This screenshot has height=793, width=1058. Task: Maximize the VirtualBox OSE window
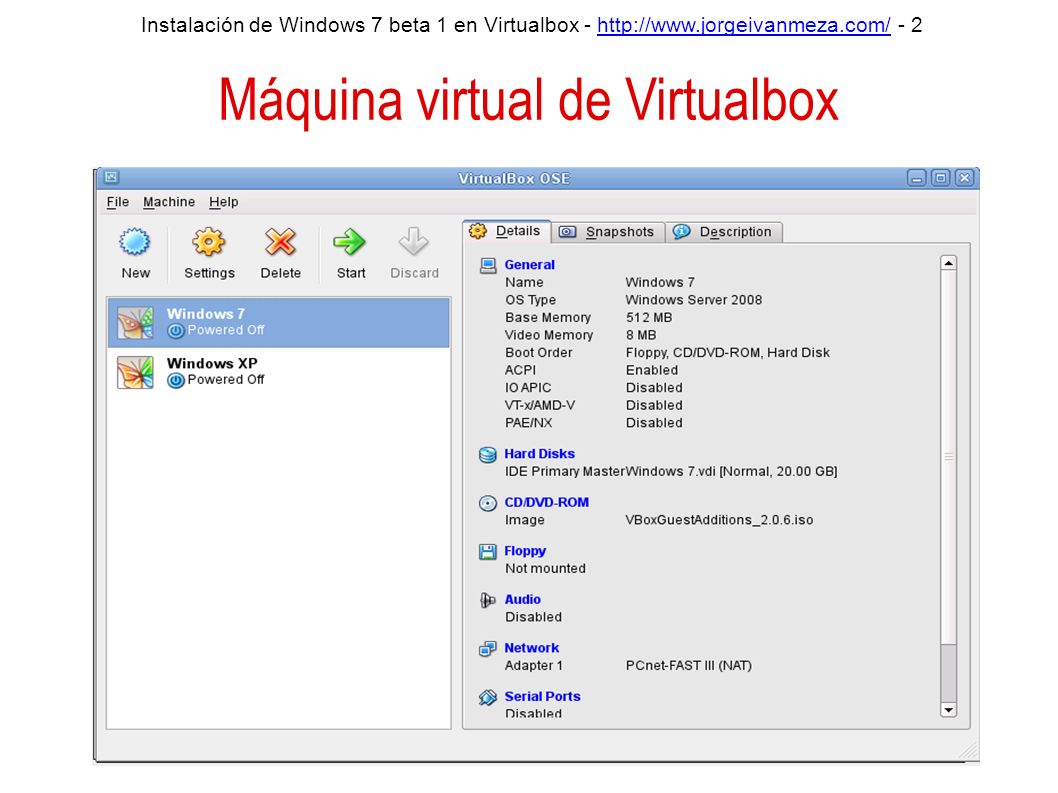[x=941, y=178]
